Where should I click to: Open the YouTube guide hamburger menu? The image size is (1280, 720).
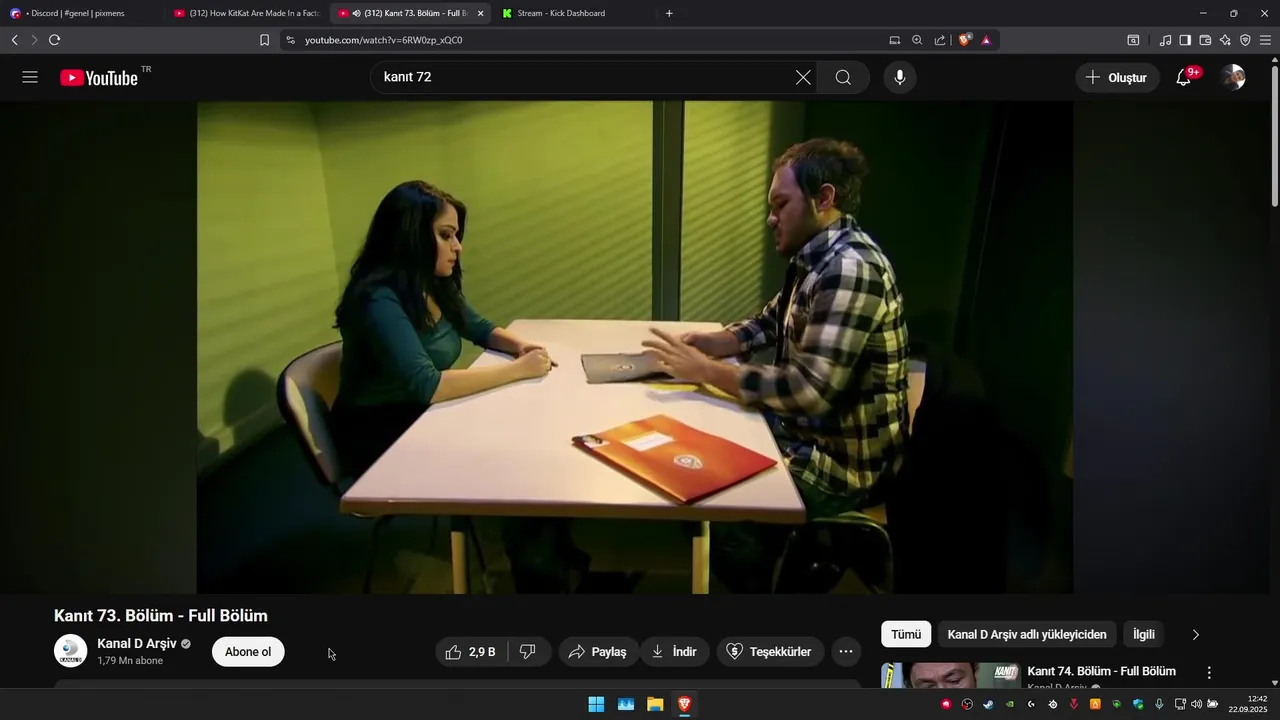coord(30,77)
